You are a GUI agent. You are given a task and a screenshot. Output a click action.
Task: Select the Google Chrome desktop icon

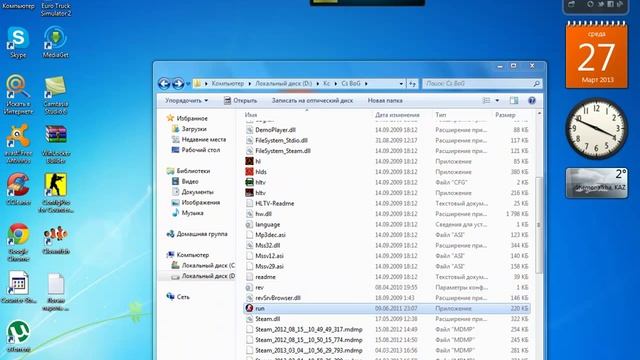(18, 242)
